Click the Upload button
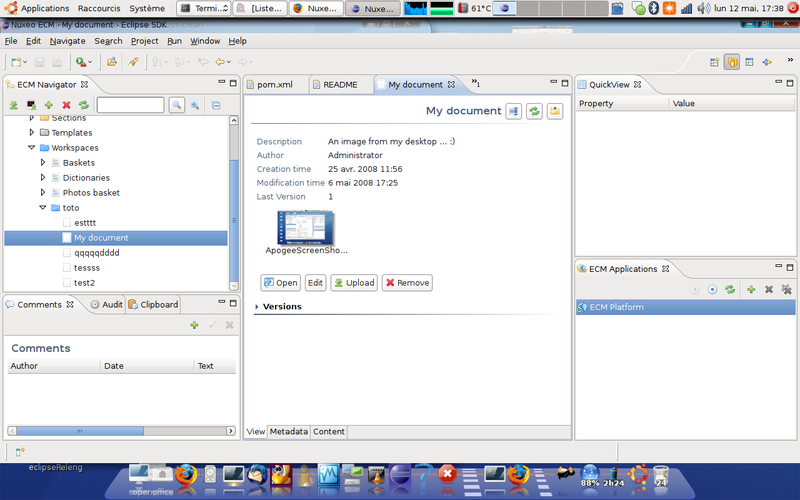The height and width of the screenshot is (500, 800). coord(354,283)
